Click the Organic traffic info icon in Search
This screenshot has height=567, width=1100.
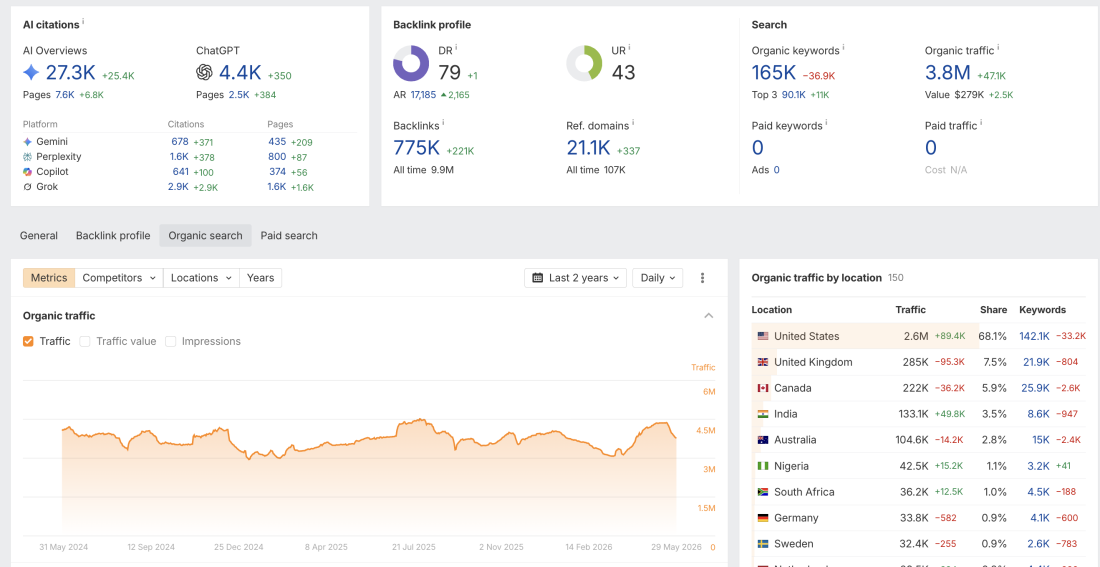(x=998, y=48)
